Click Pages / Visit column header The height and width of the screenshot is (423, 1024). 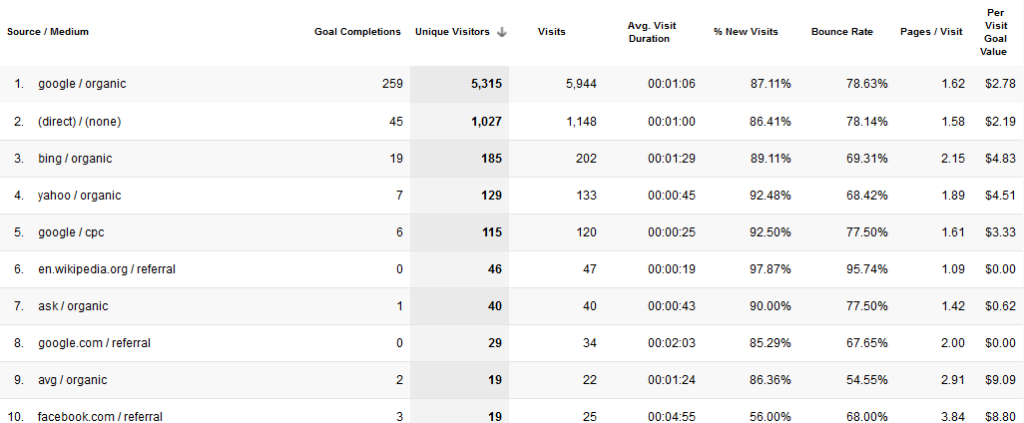point(931,32)
